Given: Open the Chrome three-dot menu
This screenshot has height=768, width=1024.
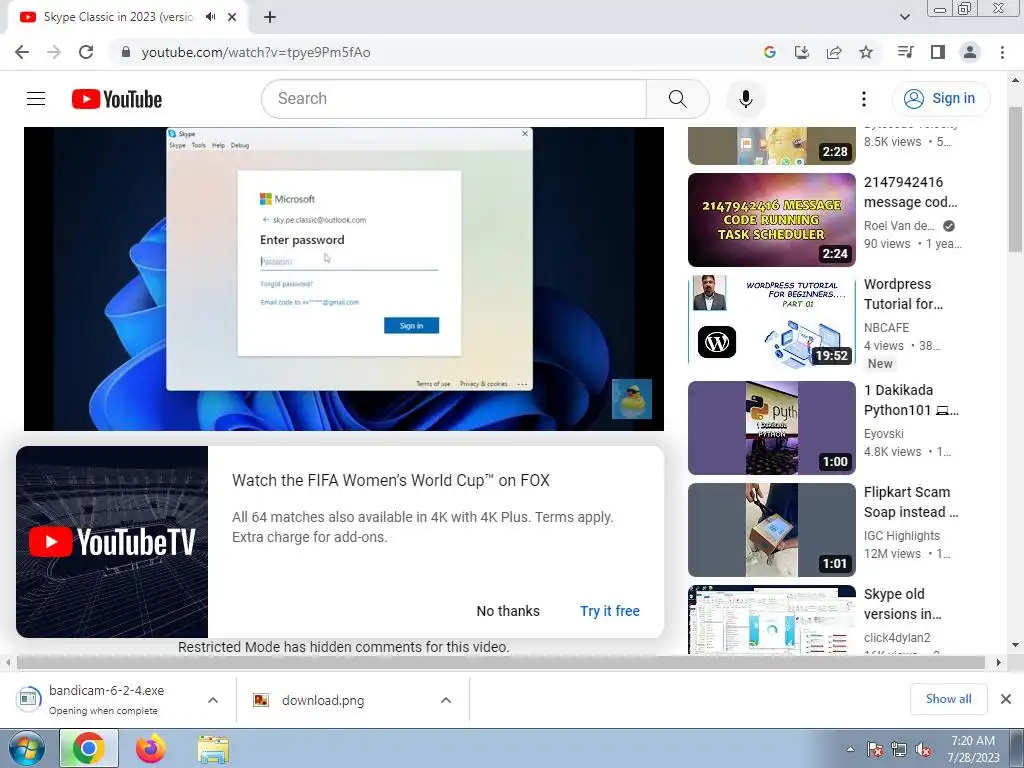Looking at the screenshot, I should 1002,52.
